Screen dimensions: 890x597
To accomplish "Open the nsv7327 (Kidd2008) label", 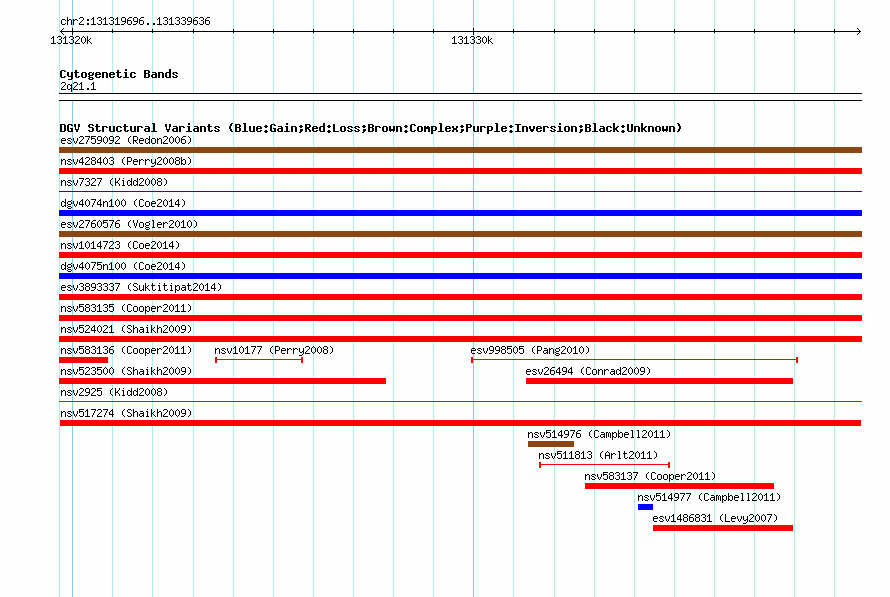I will 114,182.
